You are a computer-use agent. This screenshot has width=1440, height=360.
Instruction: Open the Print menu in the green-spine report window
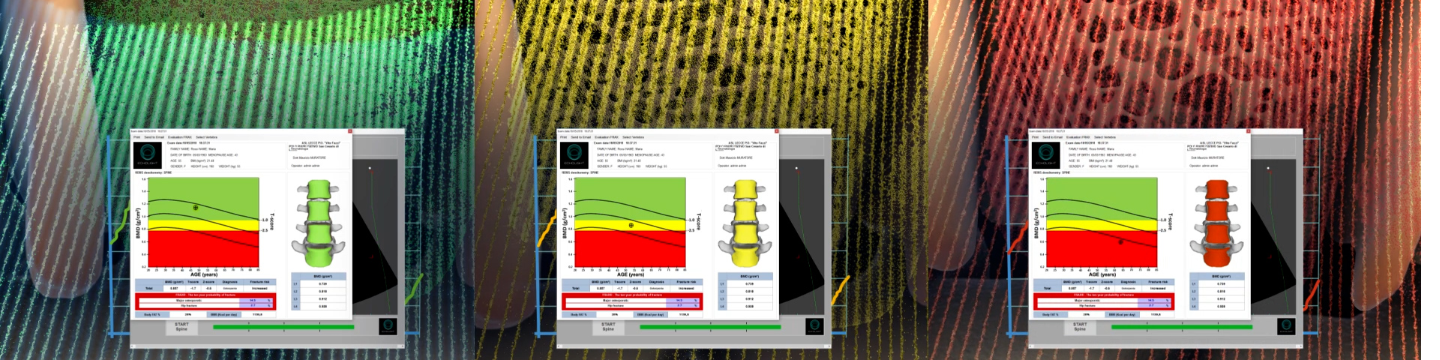(137, 137)
